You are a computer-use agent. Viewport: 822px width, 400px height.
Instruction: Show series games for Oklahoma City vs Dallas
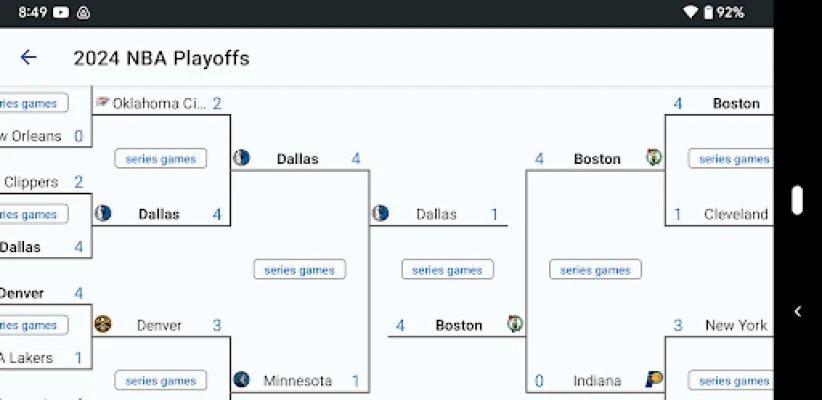coord(161,159)
